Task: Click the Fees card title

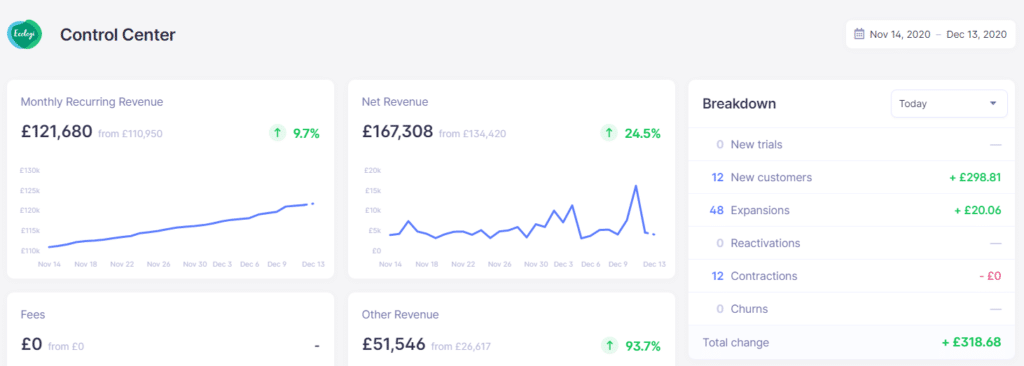Action: 33,314
